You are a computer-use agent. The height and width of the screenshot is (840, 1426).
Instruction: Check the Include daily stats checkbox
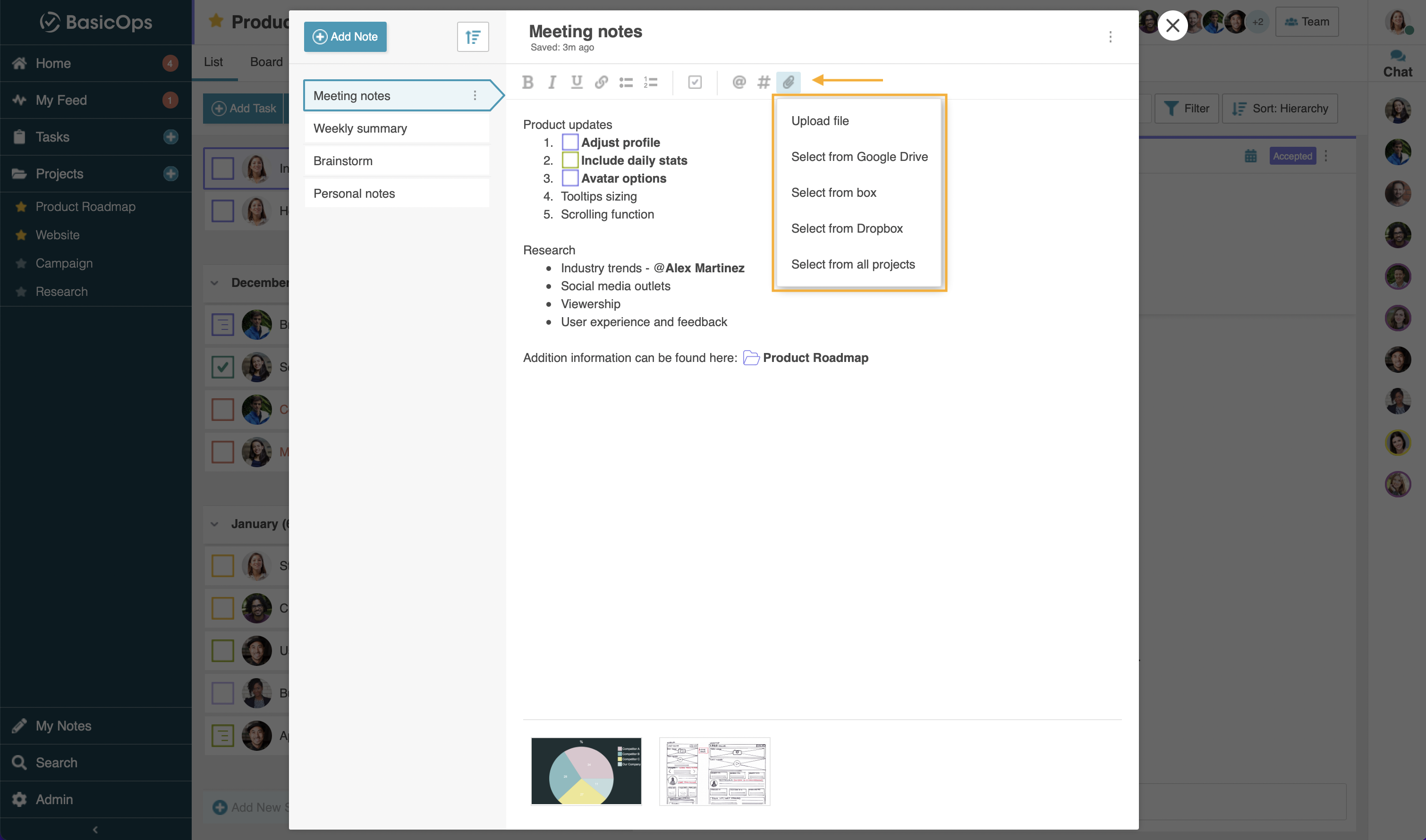570,160
